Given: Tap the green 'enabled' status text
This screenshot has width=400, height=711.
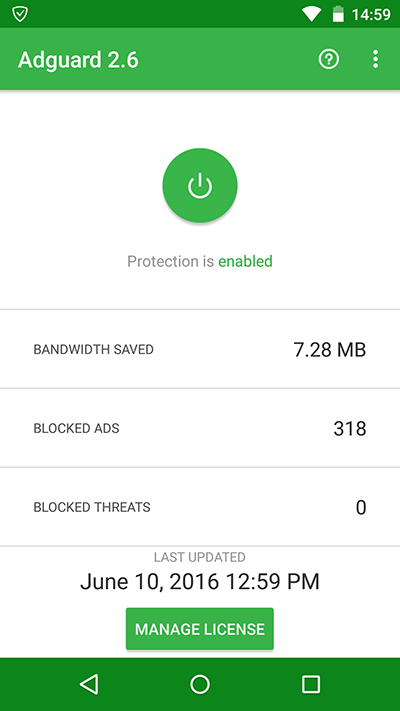Looking at the screenshot, I should (245, 261).
